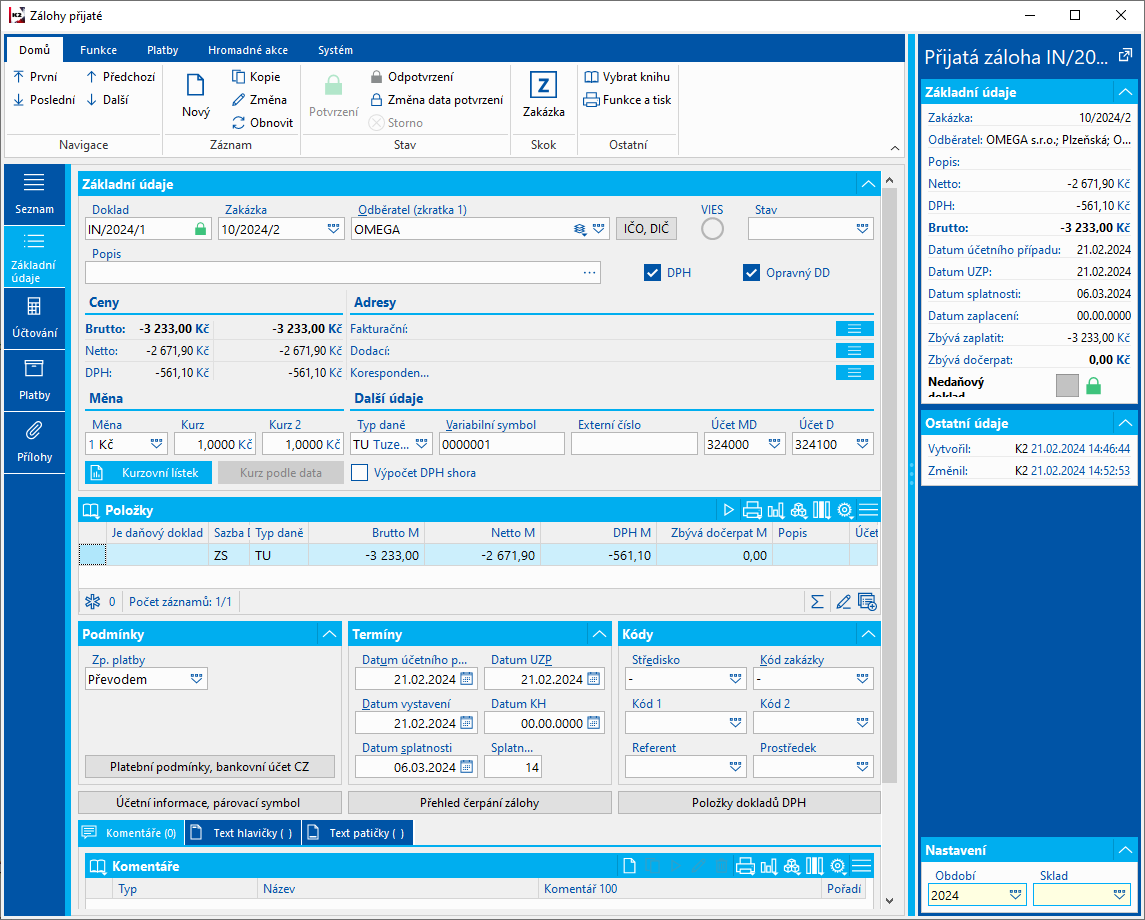Click the Zakázka jump icon in ribbon
Image resolution: width=1145 pixels, height=920 pixels.
tap(543, 86)
